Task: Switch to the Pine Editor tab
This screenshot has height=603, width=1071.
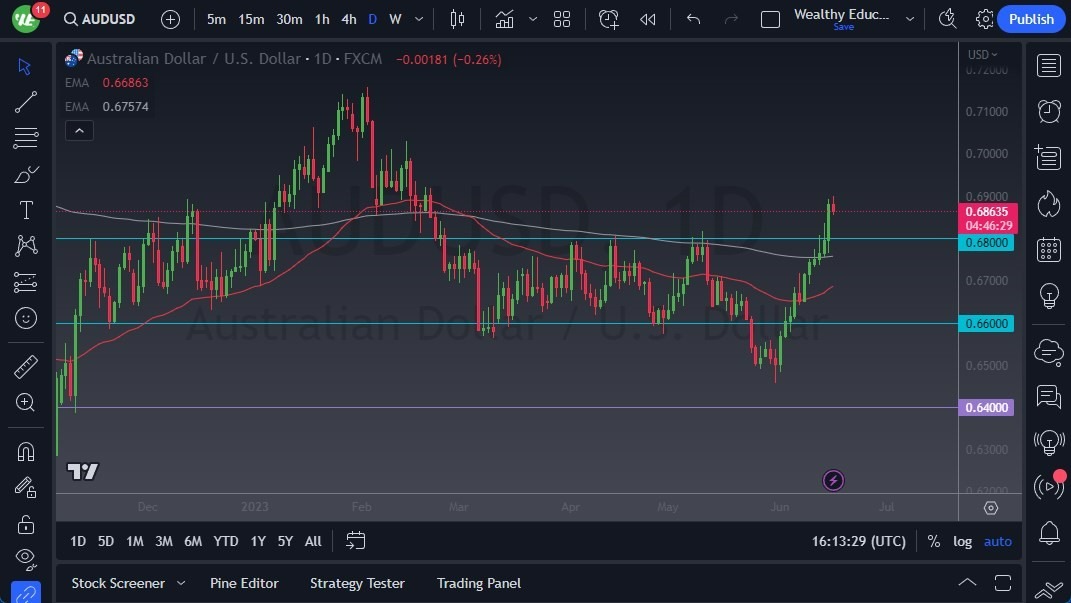Action: (x=244, y=583)
